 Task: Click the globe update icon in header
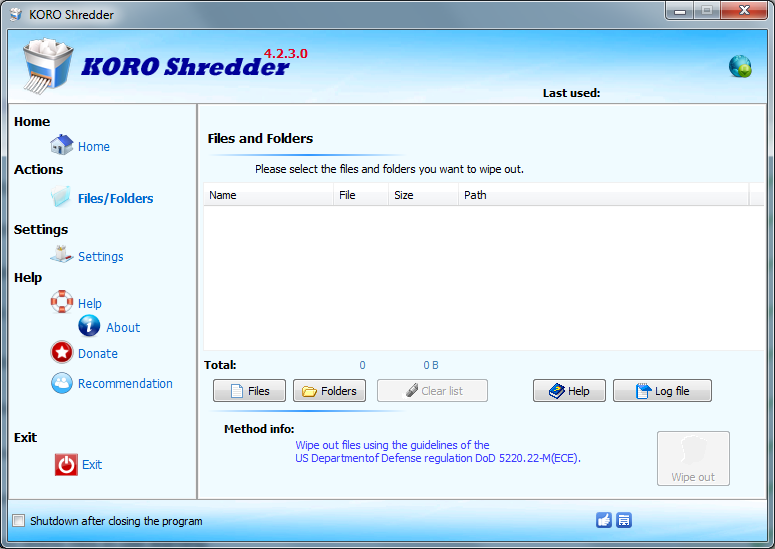pyautogui.click(x=740, y=66)
